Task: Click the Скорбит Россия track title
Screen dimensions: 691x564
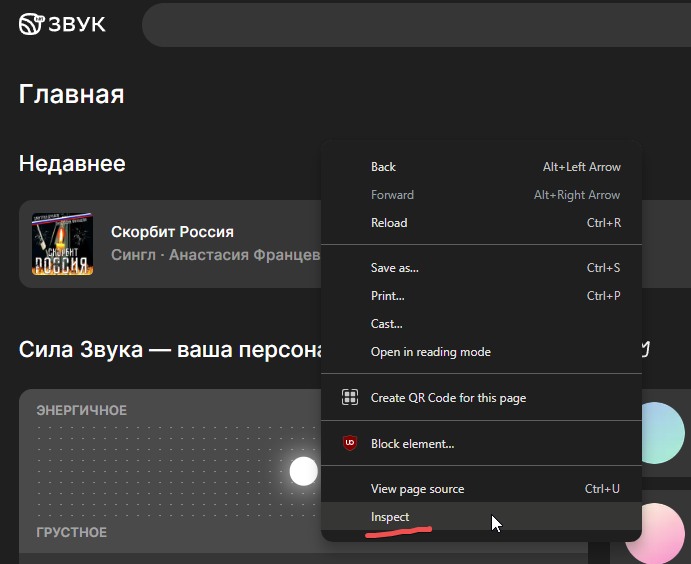Action: [x=172, y=232]
